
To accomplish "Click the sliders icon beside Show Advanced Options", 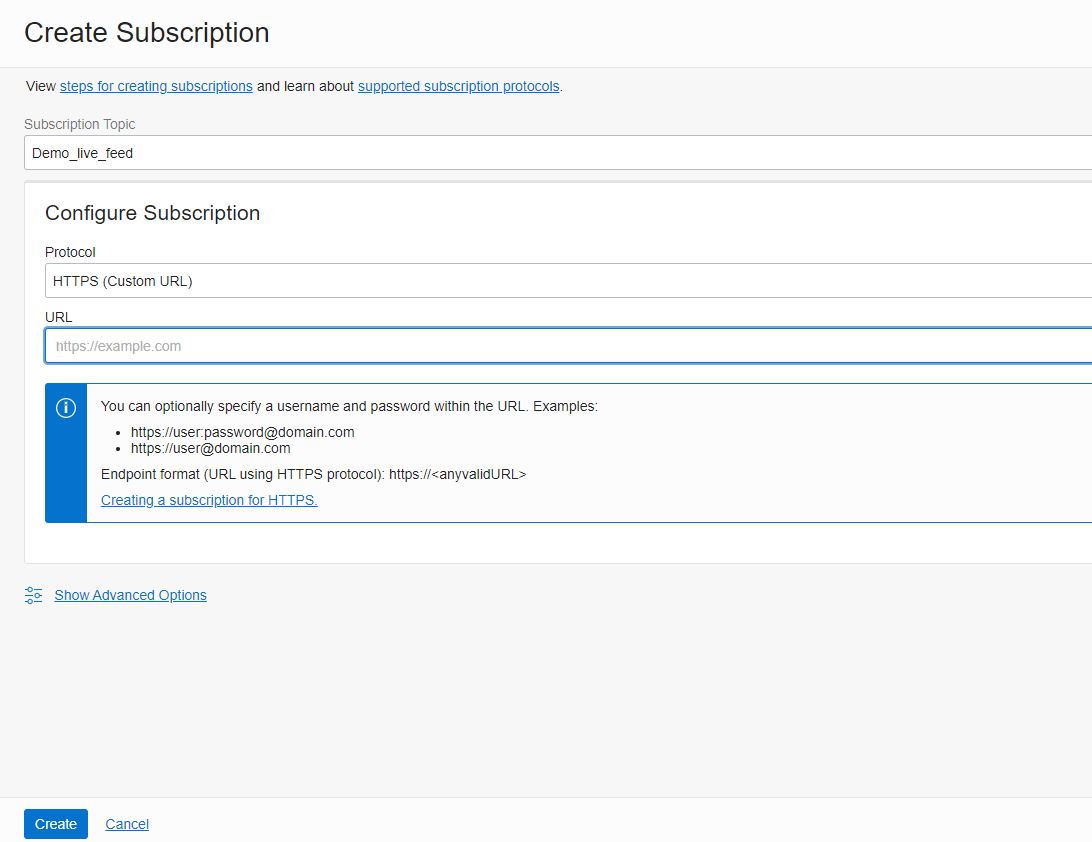I will point(33,595).
